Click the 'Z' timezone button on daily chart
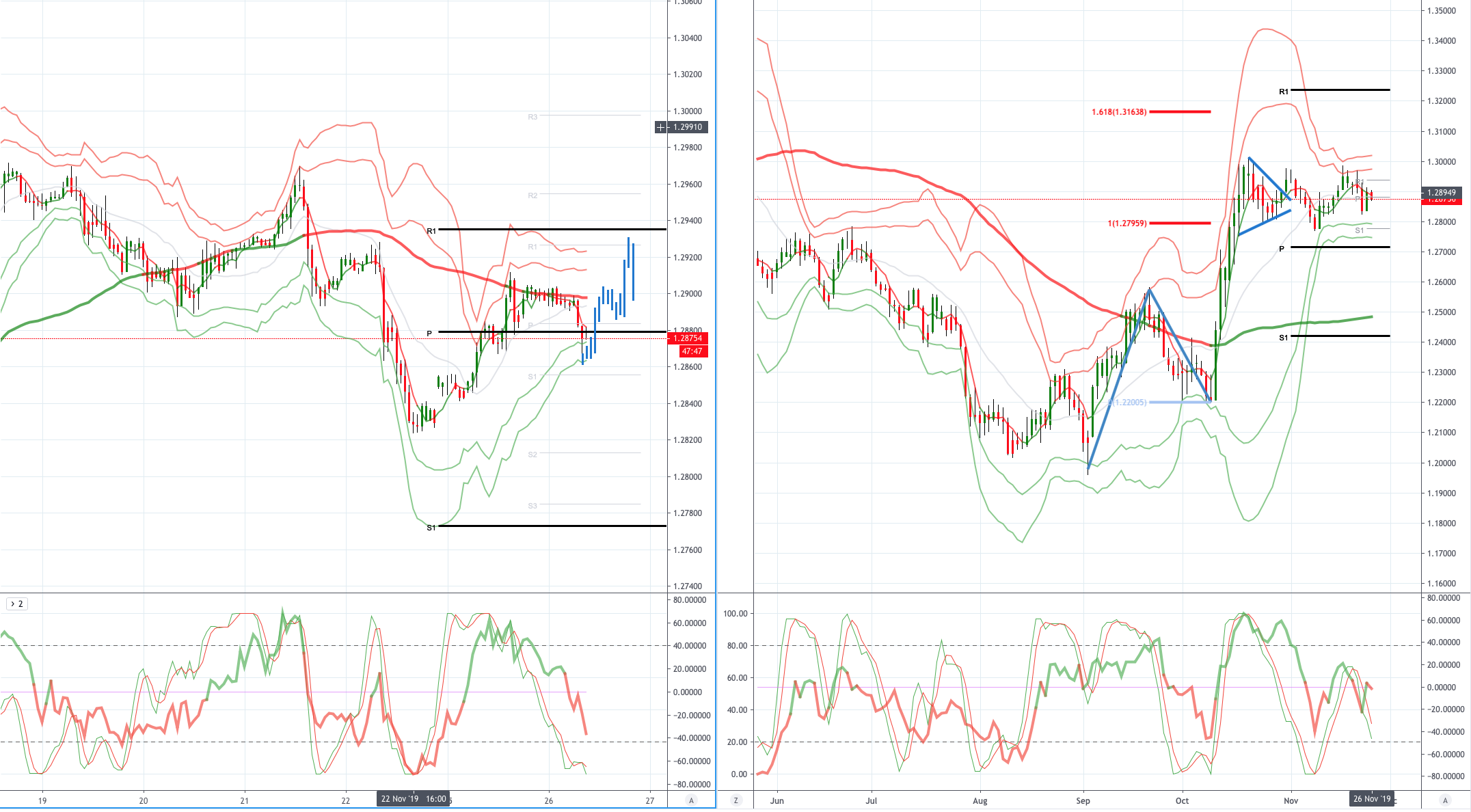 pyautogui.click(x=736, y=800)
